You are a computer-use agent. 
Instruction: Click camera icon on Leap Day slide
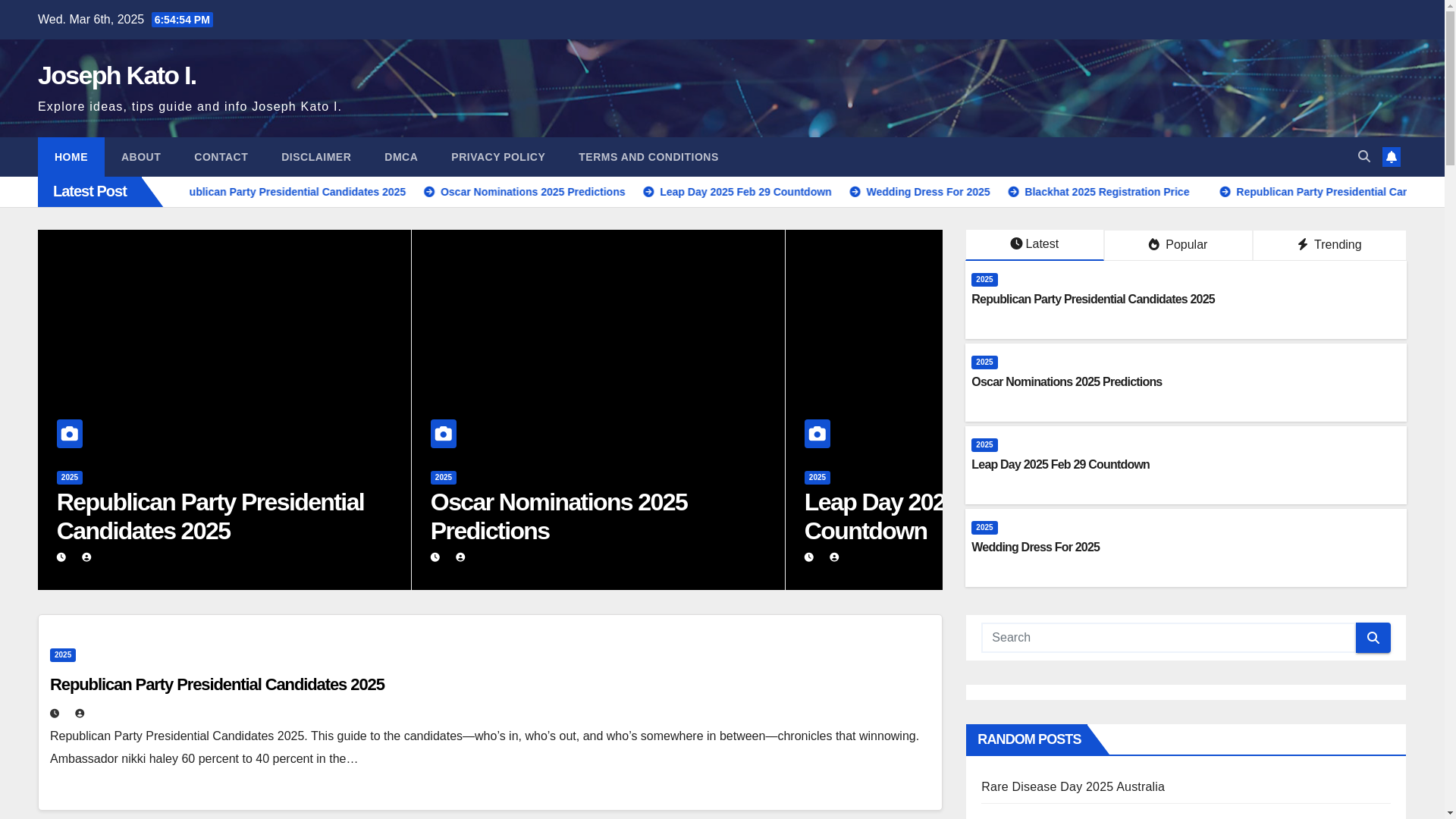(817, 434)
